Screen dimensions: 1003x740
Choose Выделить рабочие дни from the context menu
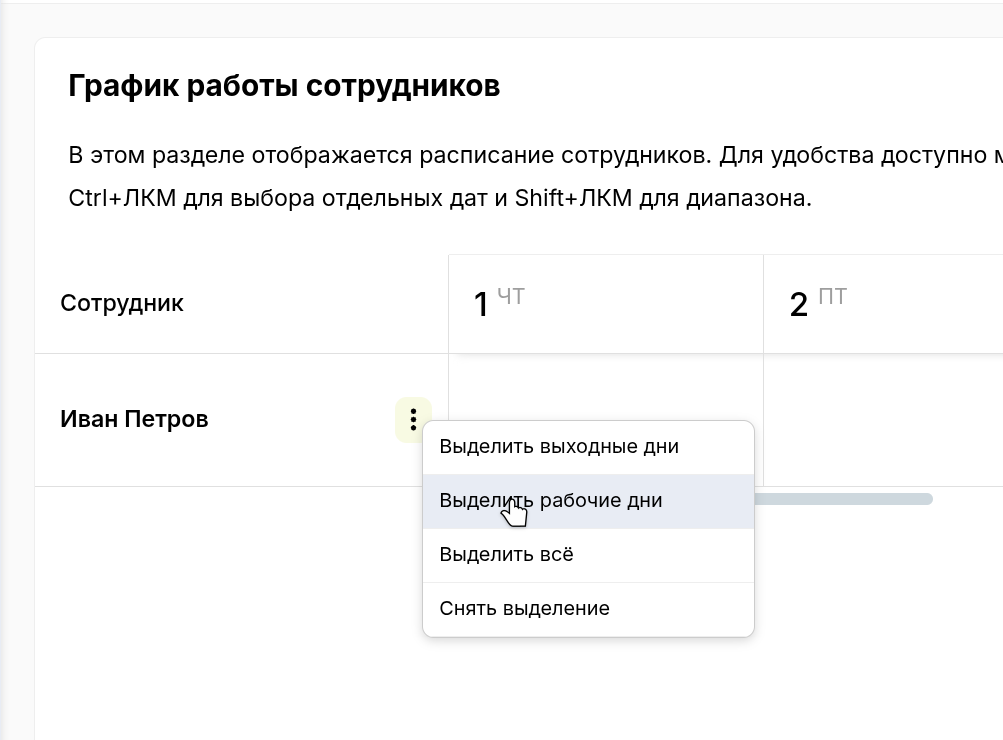pyautogui.click(x=550, y=500)
